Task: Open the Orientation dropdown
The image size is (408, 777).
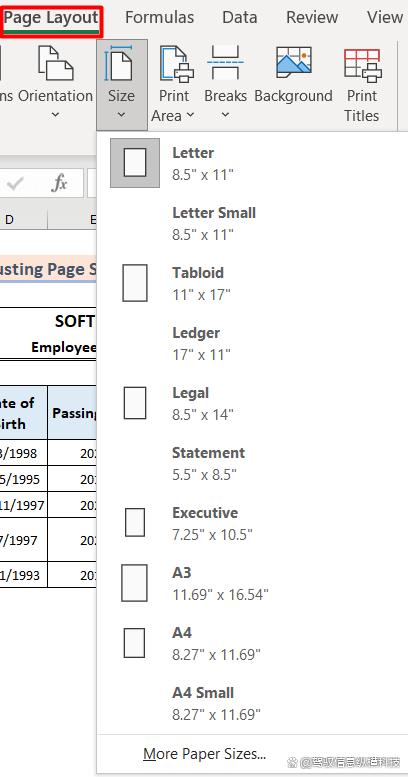Action: click(56, 82)
